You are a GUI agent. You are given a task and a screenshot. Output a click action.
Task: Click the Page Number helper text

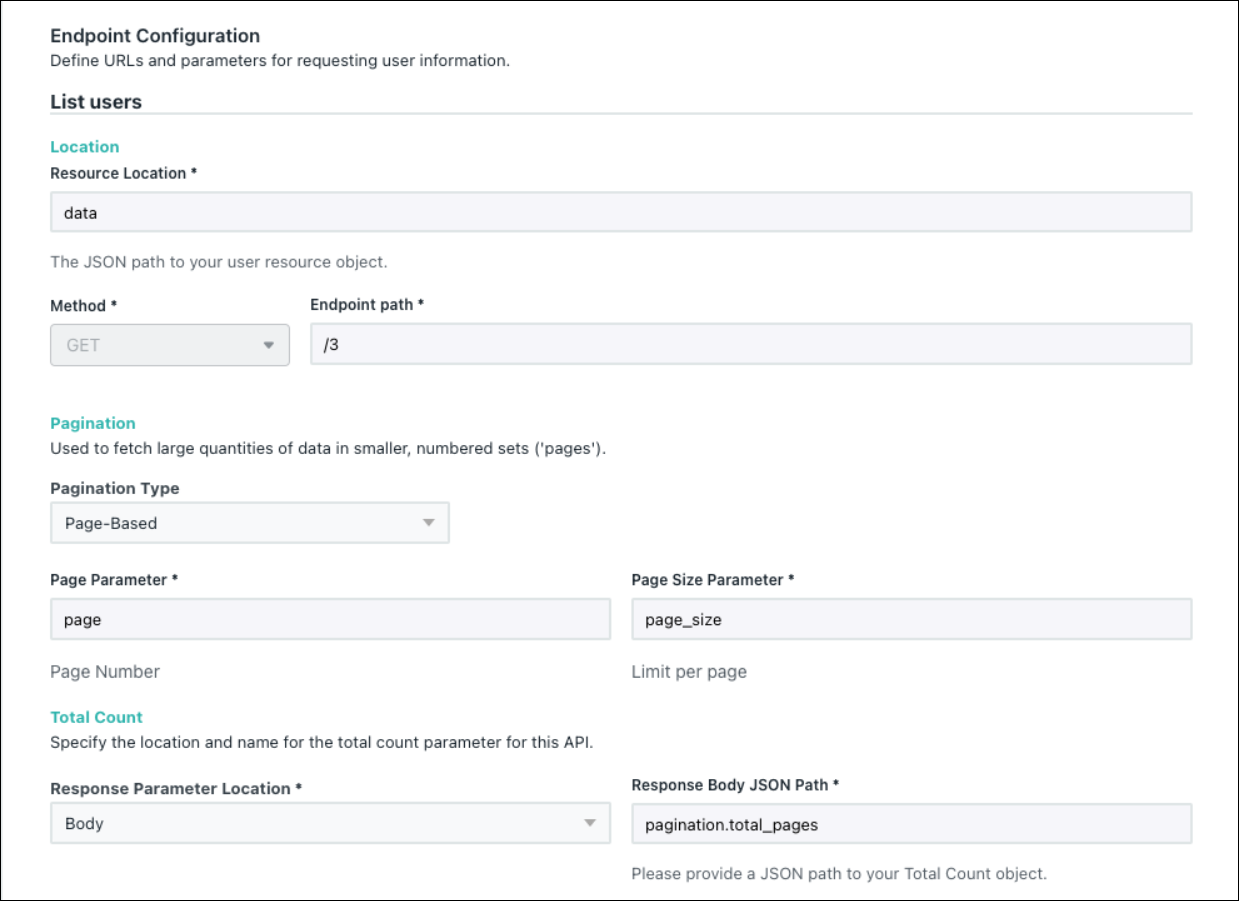[105, 672]
